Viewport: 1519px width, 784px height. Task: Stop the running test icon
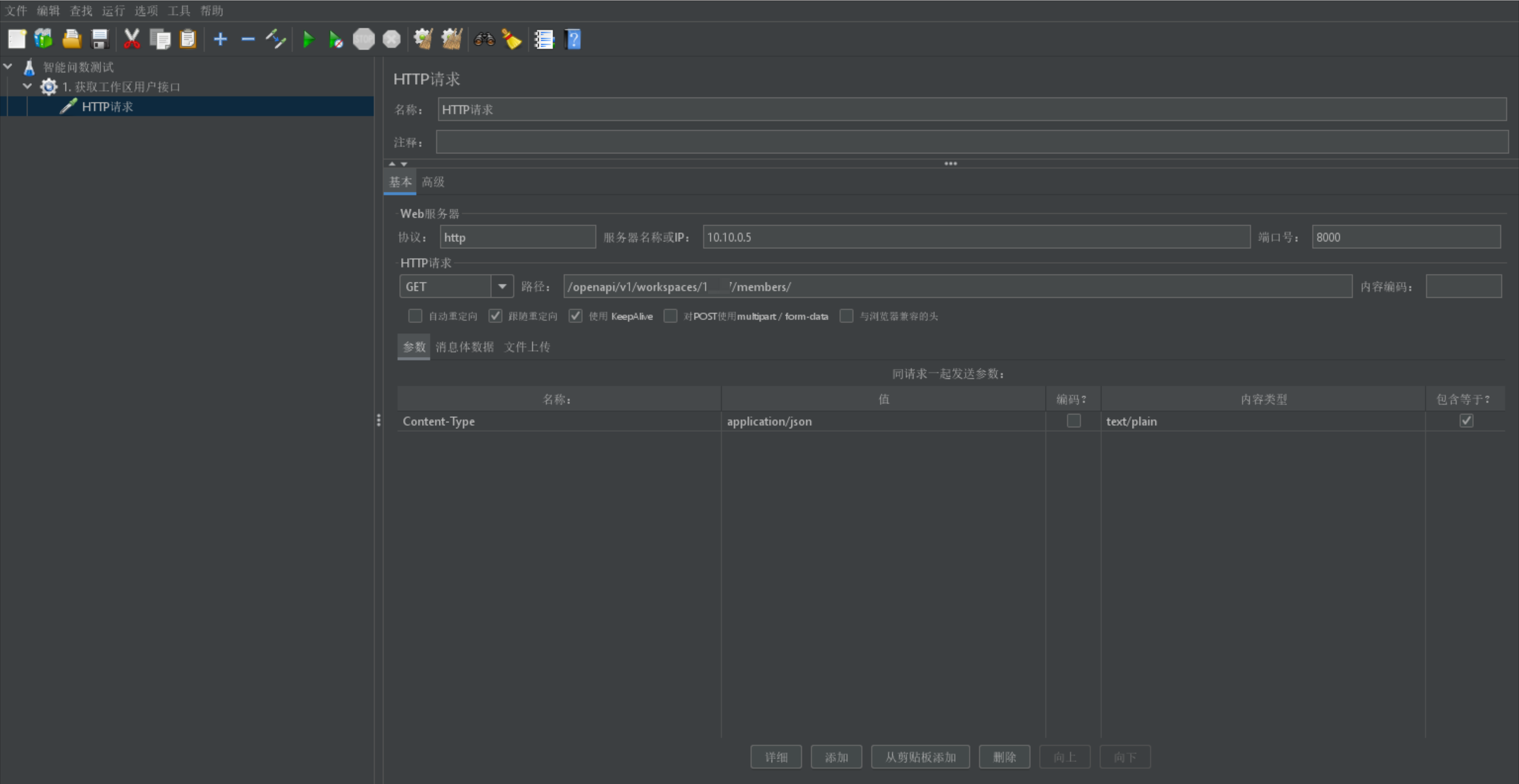[x=363, y=40]
